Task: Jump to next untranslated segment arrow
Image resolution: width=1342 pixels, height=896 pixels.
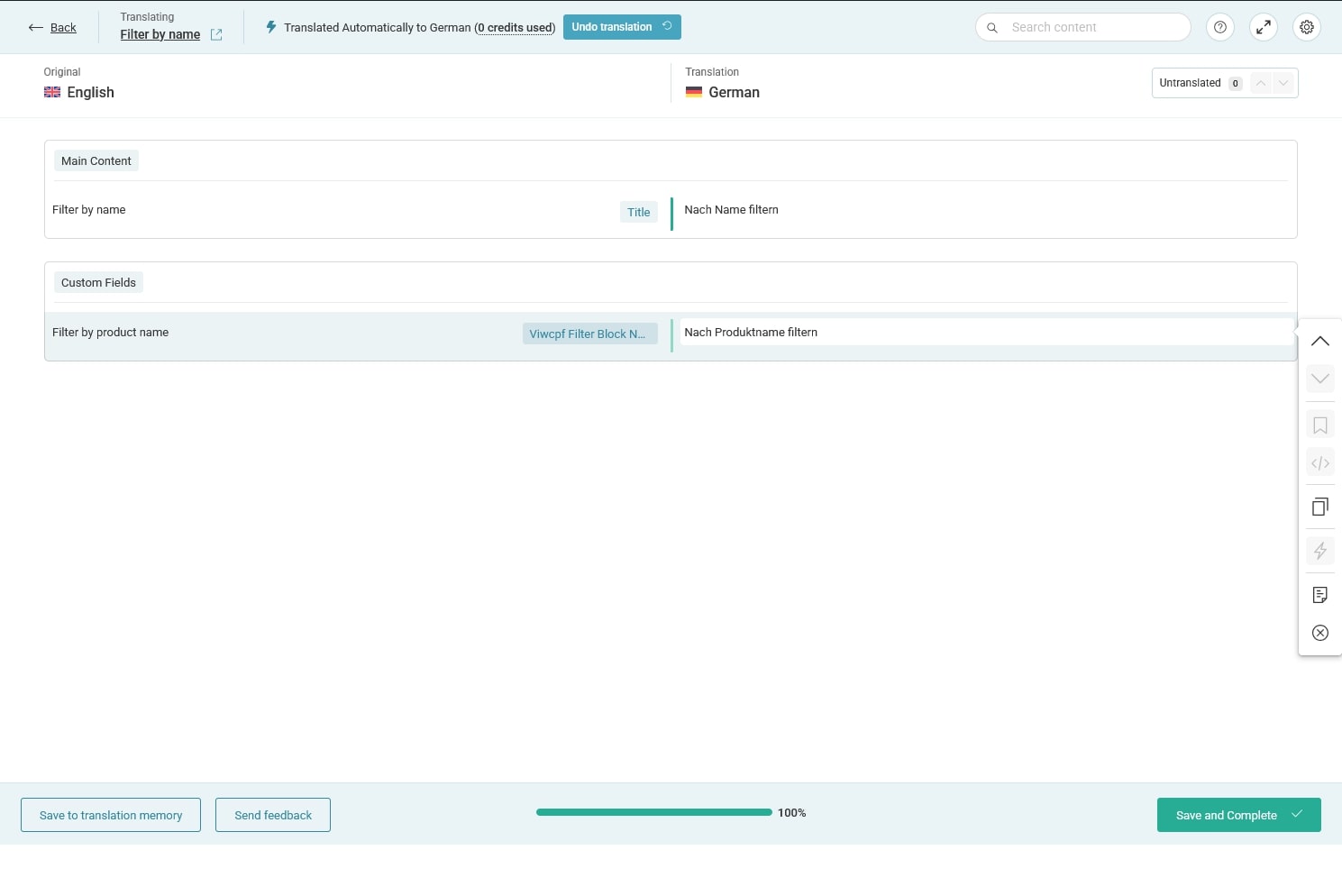Action: (1283, 83)
